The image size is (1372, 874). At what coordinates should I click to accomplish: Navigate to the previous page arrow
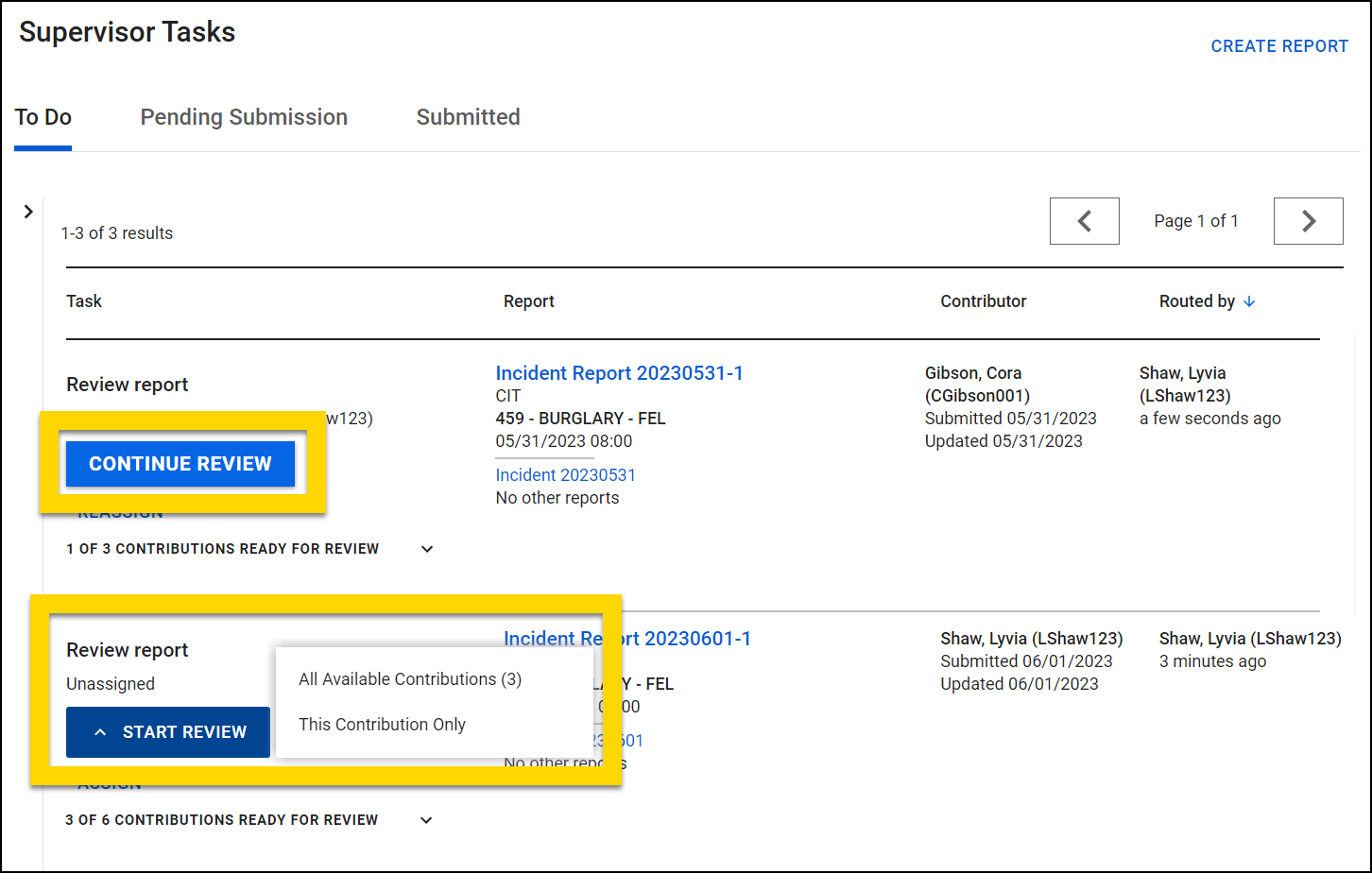tap(1084, 220)
